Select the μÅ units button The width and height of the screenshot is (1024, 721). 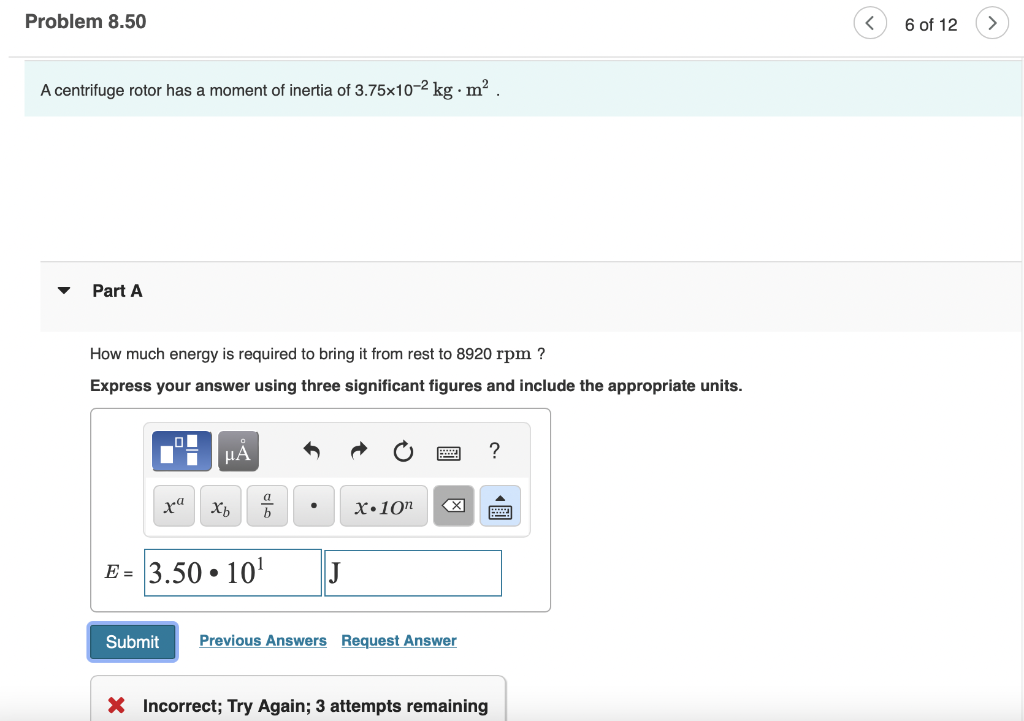pos(239,451)
